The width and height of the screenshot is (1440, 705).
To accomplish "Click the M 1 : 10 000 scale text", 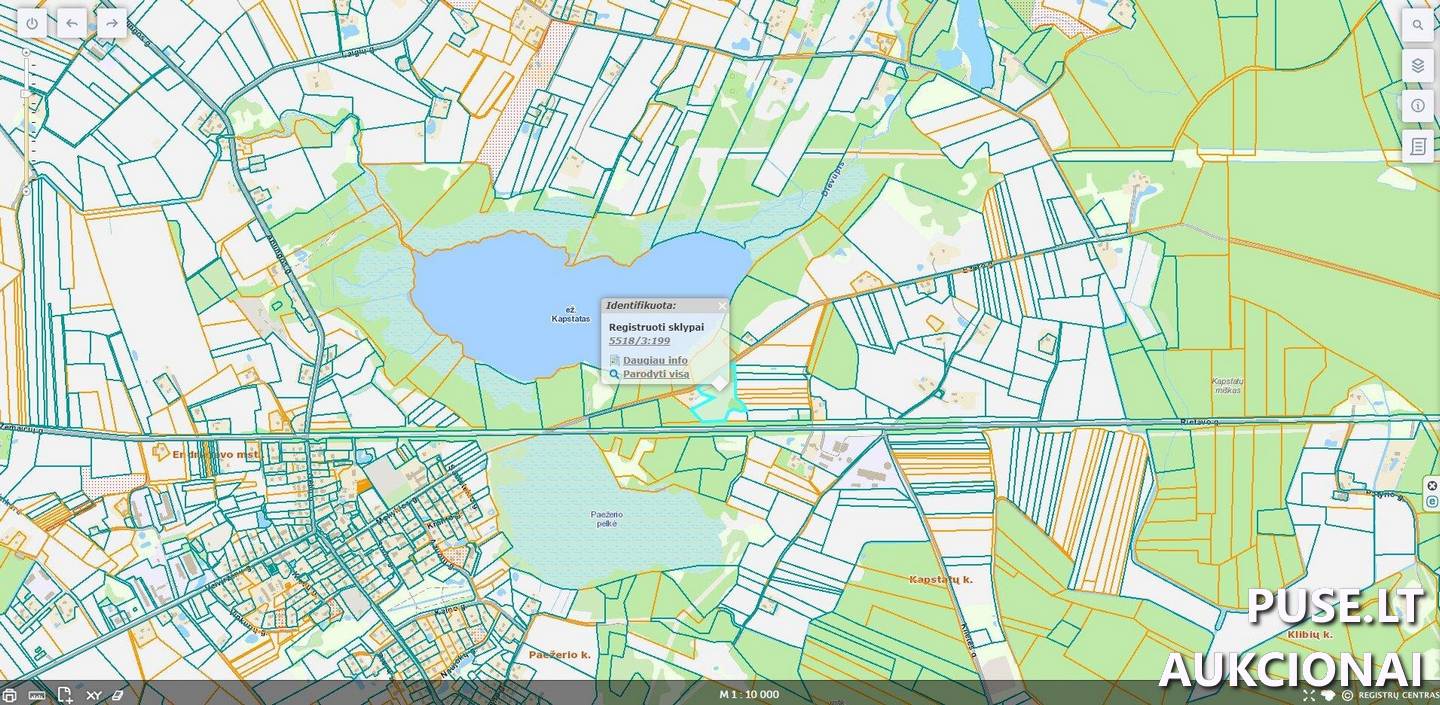I will (749, 694).
